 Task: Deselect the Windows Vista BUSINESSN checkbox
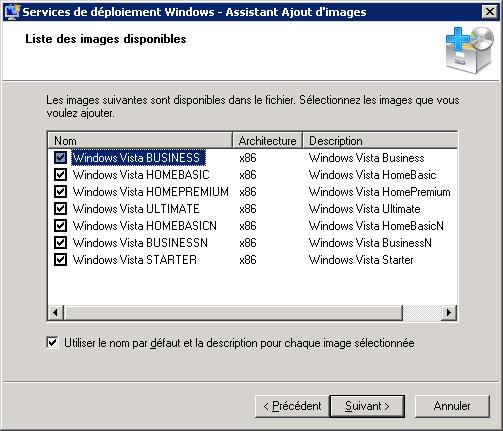click(60, 243)
